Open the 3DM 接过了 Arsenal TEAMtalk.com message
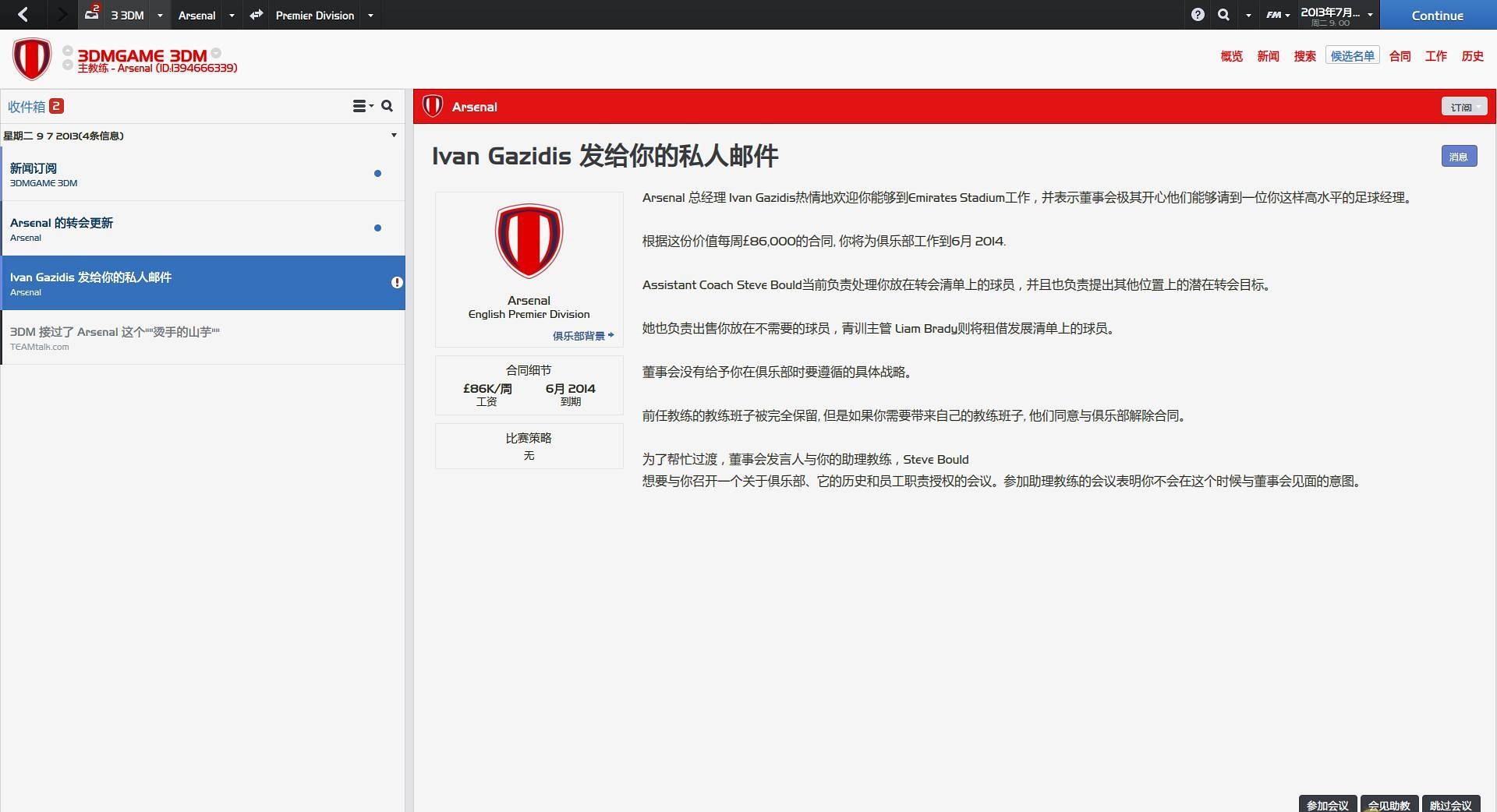 click(x=203, y=337)
